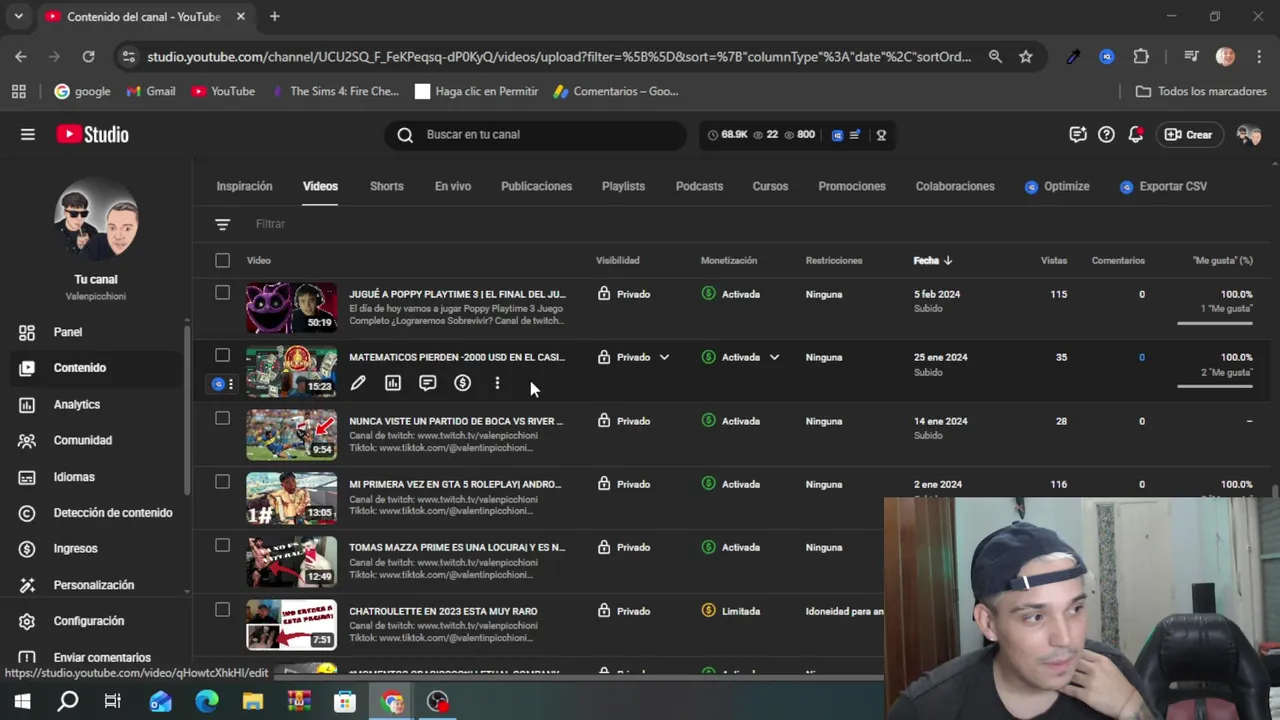Open Personalización in the sidebar
Screen dimensions: 1280x720
point(93,585)
